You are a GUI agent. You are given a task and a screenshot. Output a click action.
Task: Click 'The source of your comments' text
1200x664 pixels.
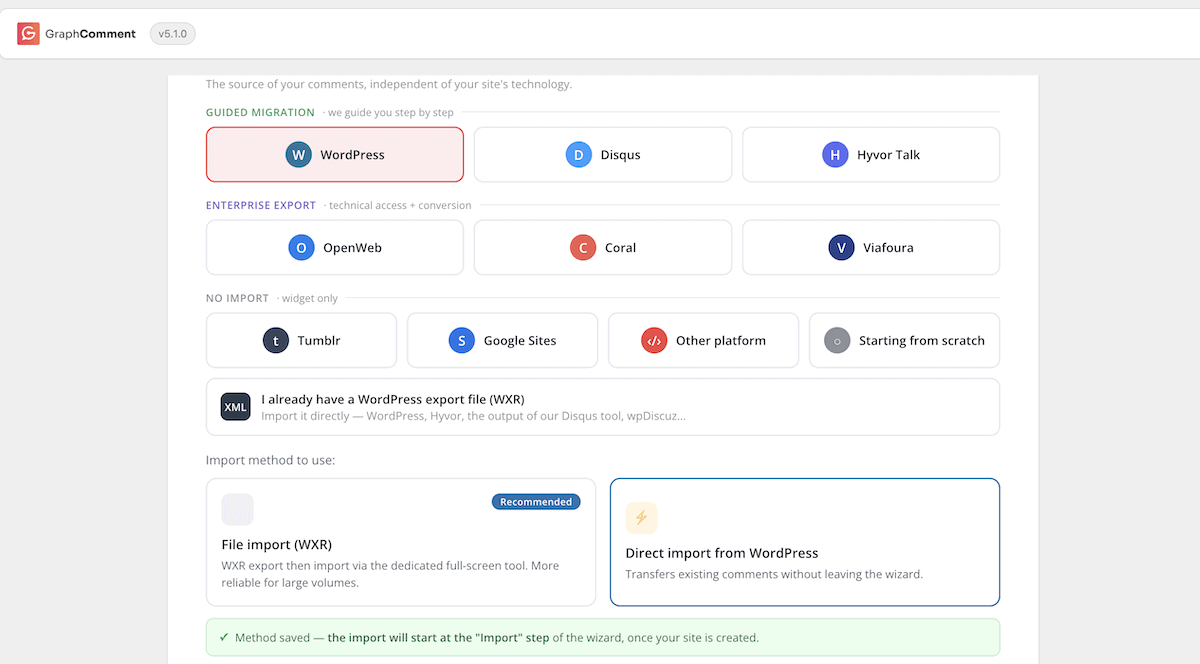[389, 84]
